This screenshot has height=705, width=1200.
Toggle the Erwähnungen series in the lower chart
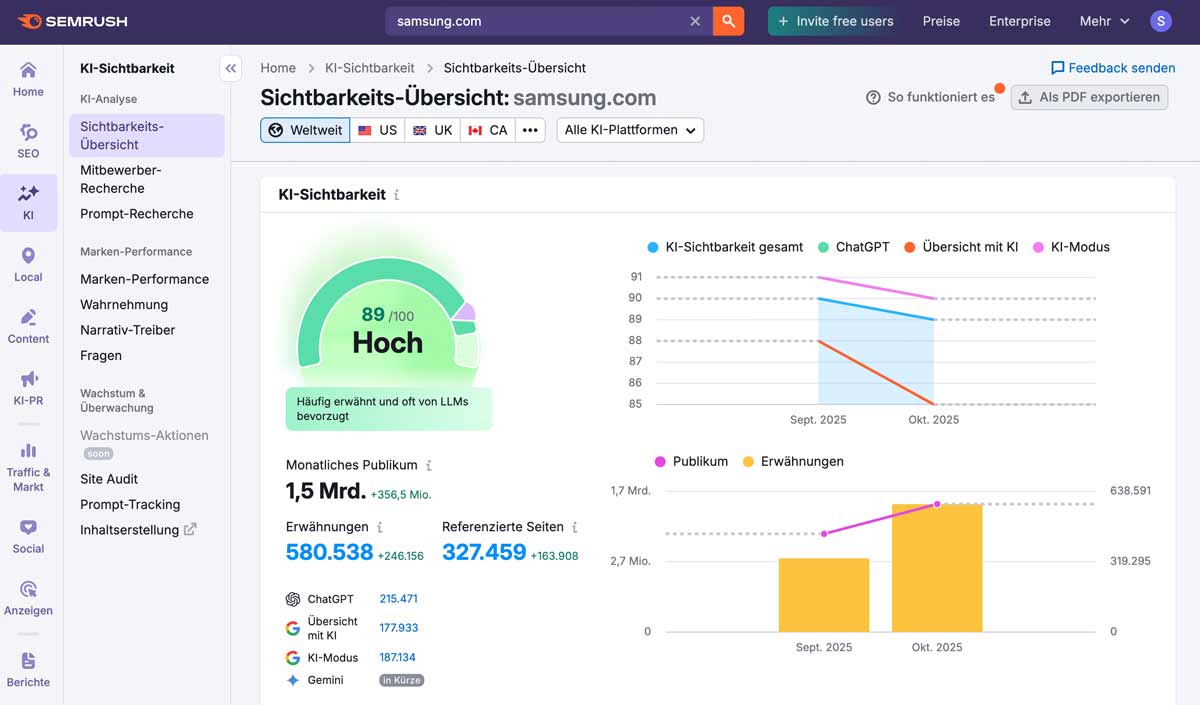pyautogui.click(x=800, y=462)
